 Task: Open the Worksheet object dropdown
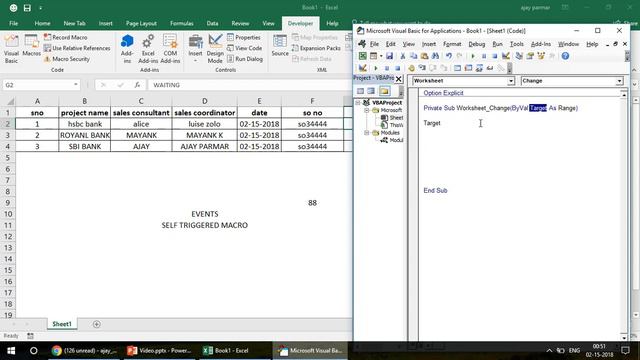coord(511,81)
